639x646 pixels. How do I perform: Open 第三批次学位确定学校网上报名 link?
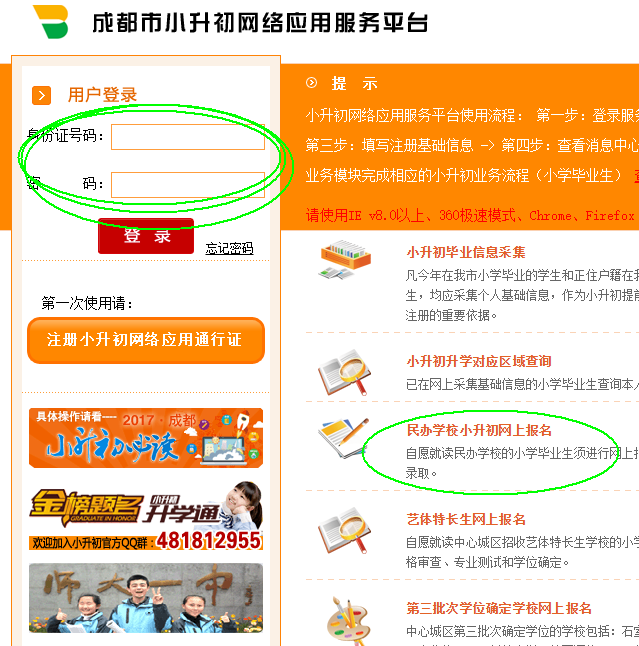[x=499, y=608]
